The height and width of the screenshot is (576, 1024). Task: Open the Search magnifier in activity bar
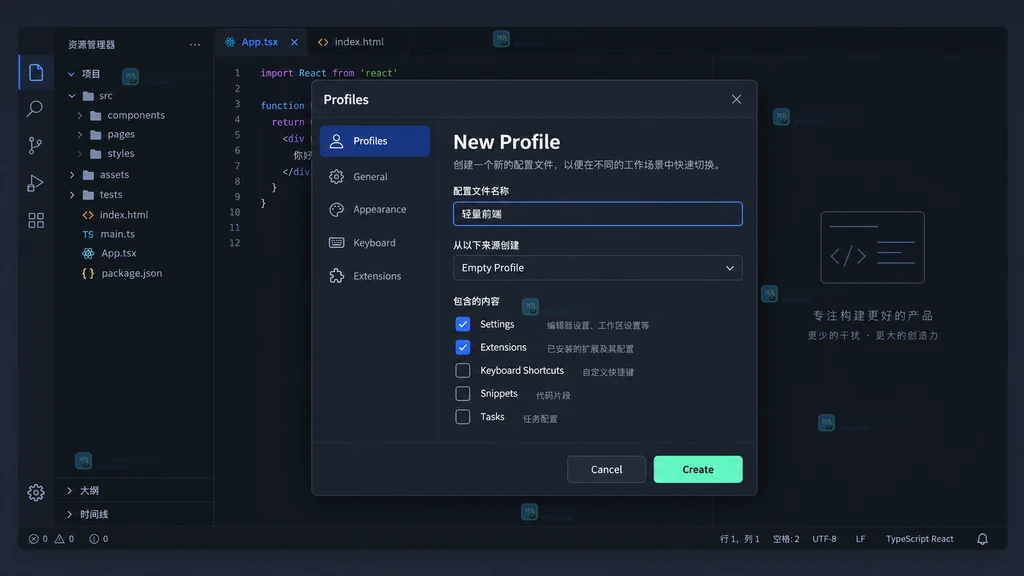click(35, 108)
